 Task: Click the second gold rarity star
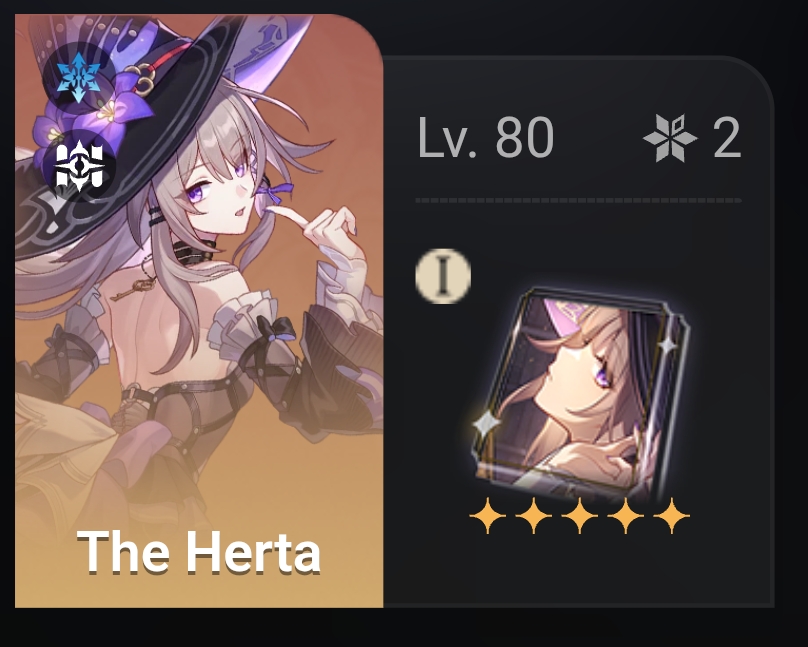(533, 515)
